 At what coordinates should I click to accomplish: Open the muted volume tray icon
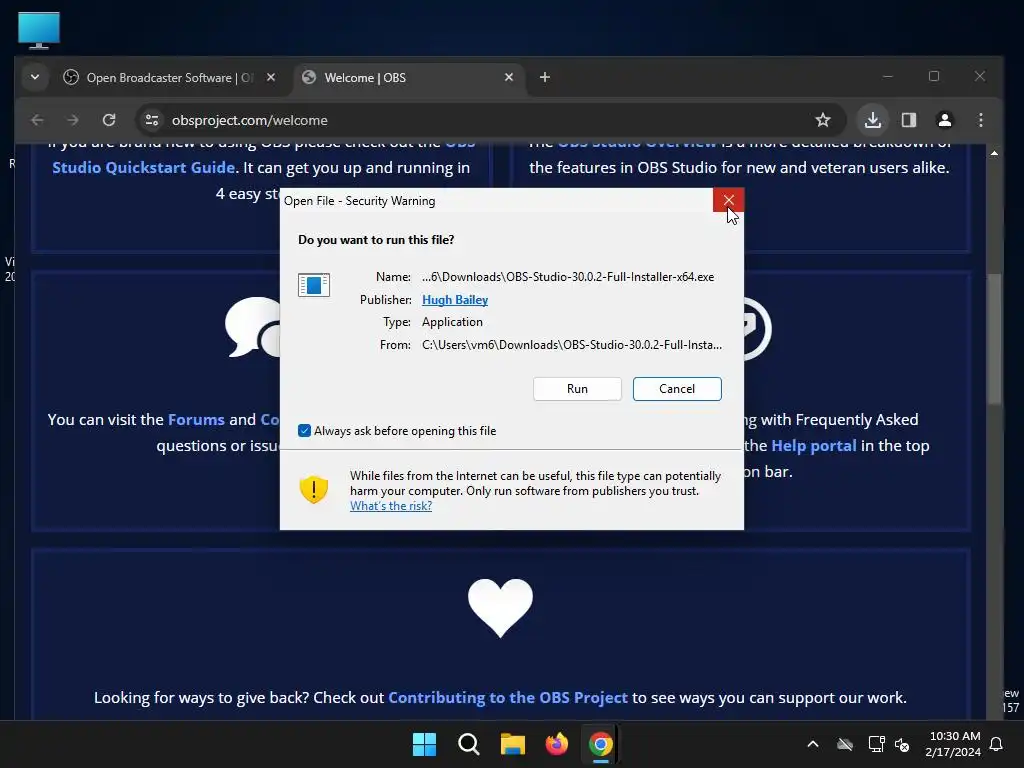[902, 744]
